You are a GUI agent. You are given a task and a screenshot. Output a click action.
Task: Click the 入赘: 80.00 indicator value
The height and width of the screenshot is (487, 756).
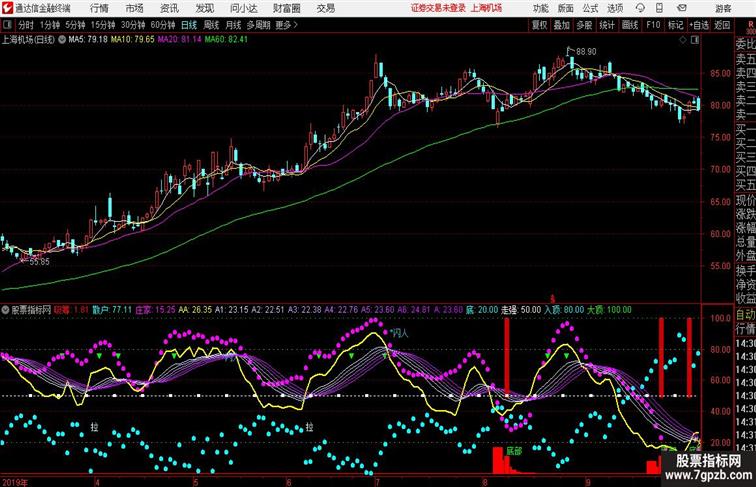[x=564, y=310]
